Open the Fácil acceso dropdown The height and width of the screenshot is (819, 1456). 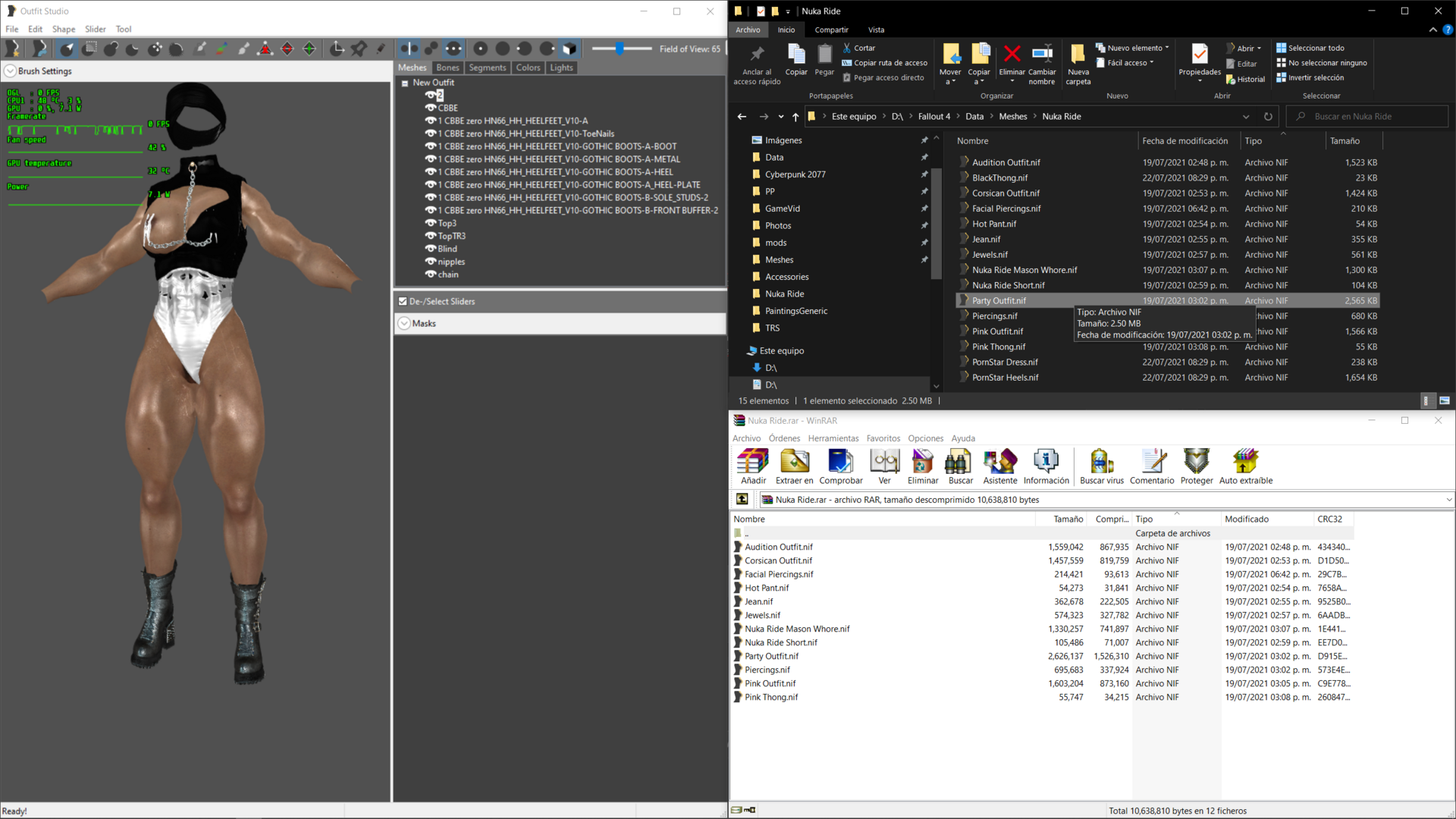point(1125,63)
